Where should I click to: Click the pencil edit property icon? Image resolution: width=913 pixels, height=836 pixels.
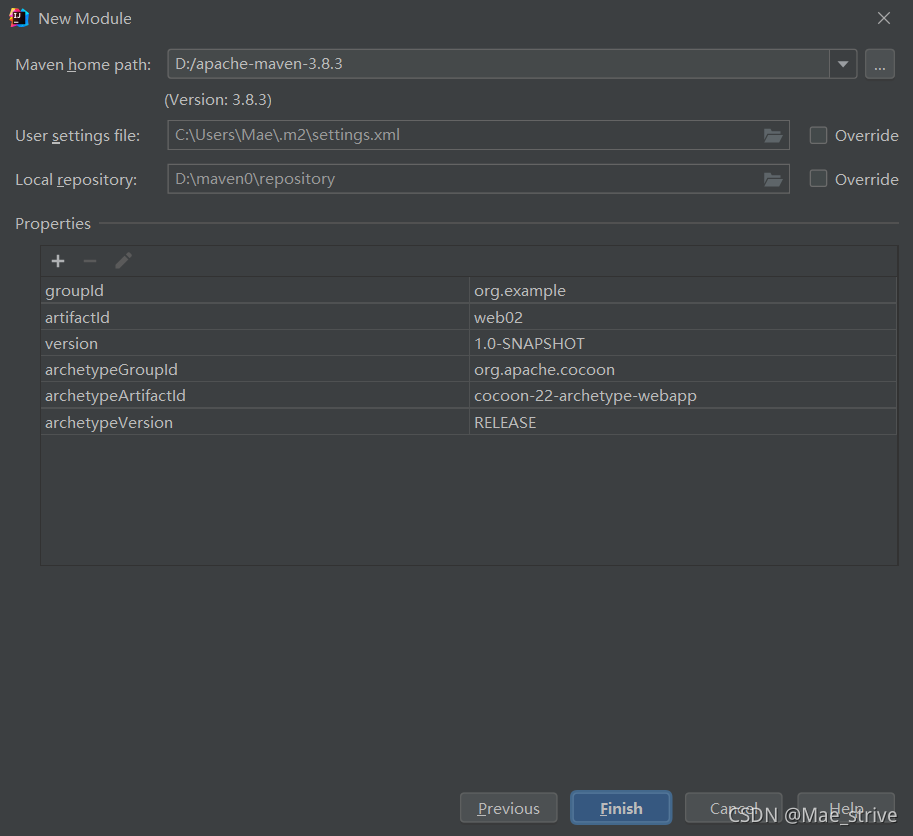click(x=123, y=261)
